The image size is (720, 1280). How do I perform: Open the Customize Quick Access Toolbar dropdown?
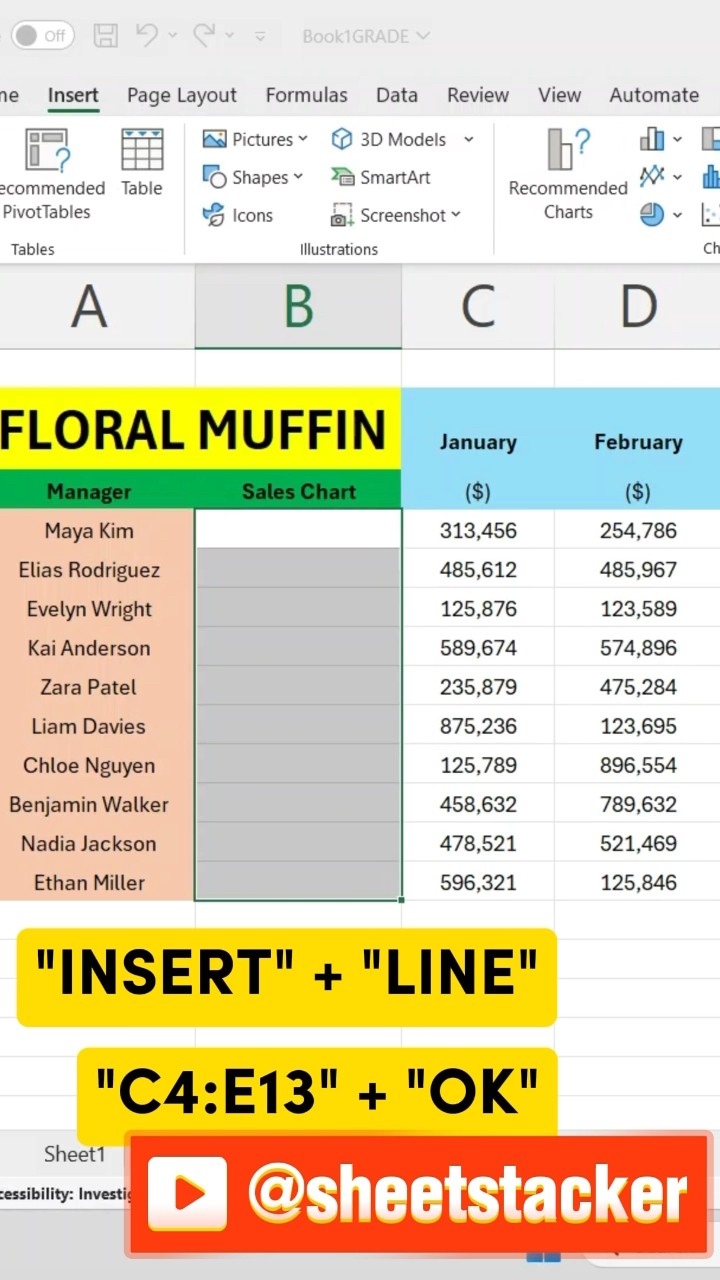click(260, 37)
